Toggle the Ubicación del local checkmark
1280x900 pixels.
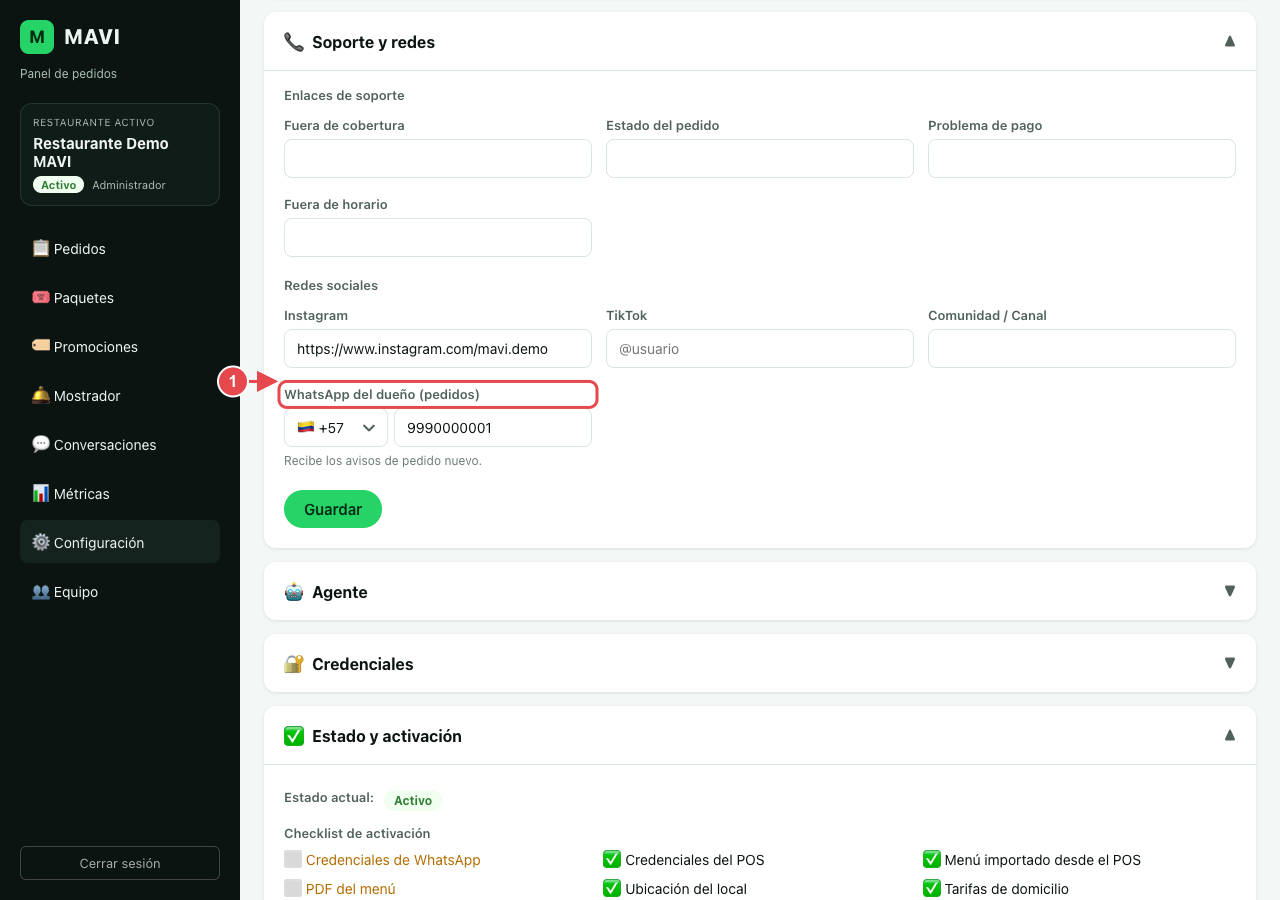612,888
